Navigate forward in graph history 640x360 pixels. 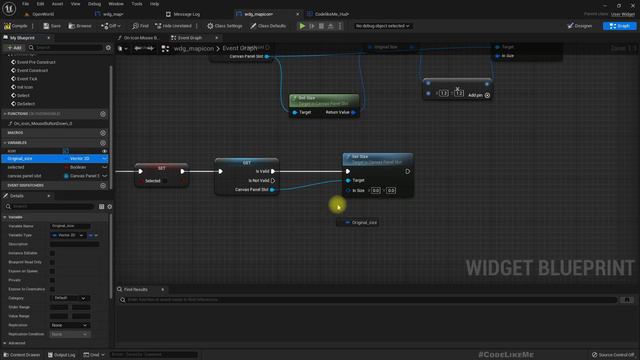click(x=150, y=48)
